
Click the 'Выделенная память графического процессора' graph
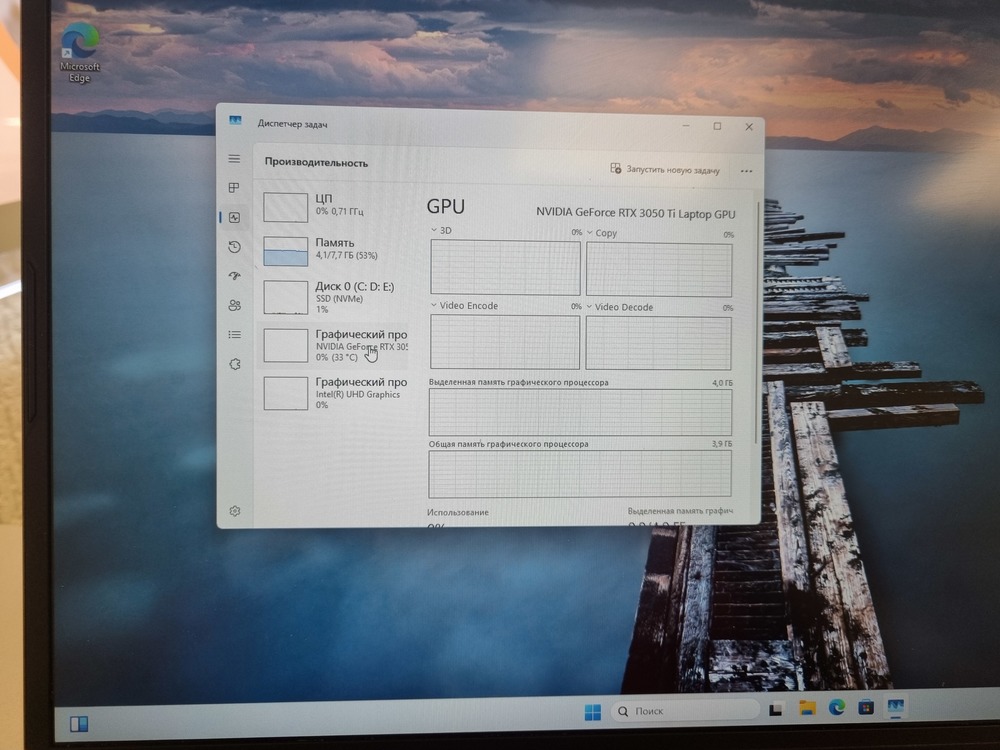pos(580,412)
